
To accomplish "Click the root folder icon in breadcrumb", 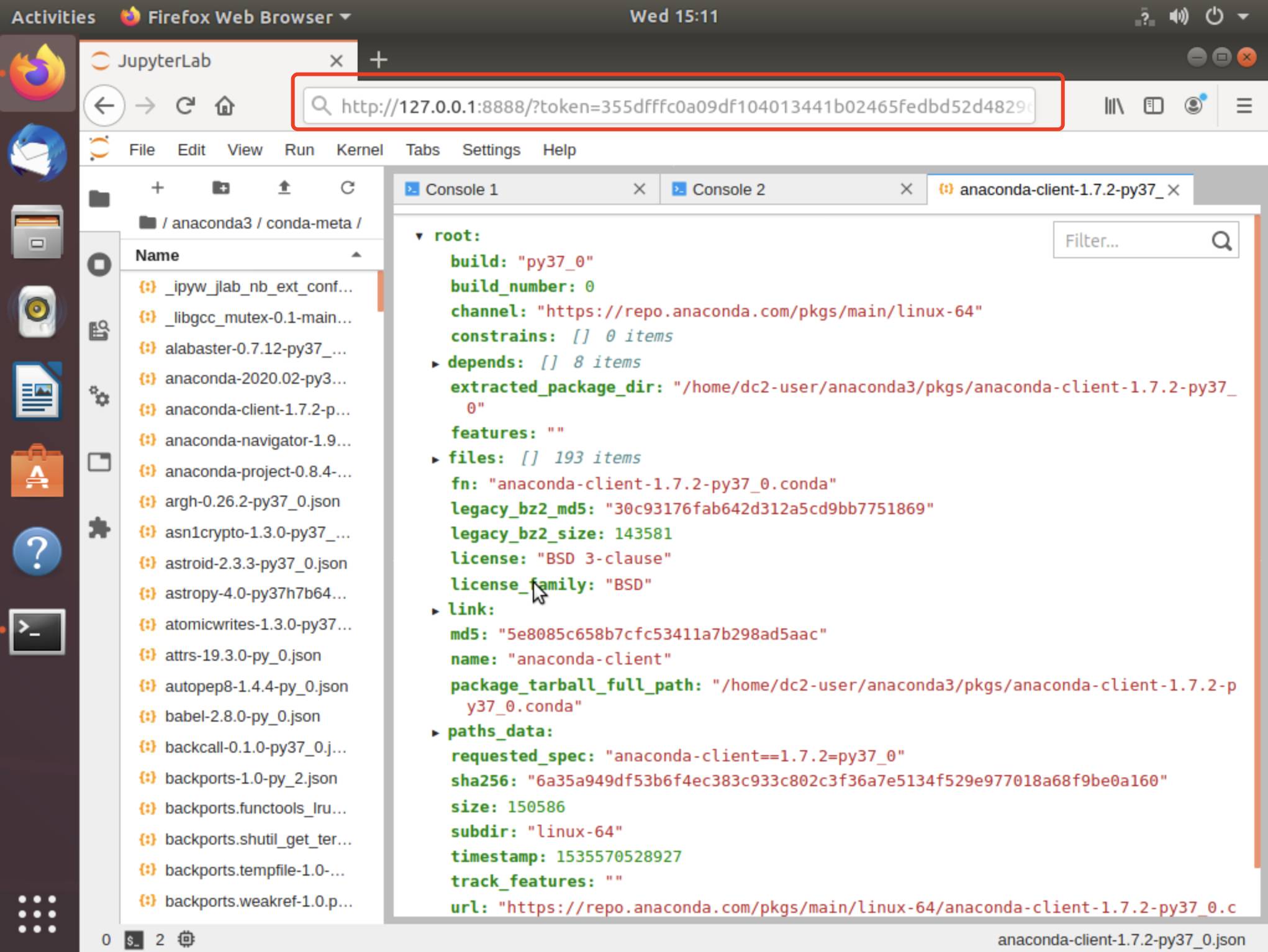I will 147,222.
